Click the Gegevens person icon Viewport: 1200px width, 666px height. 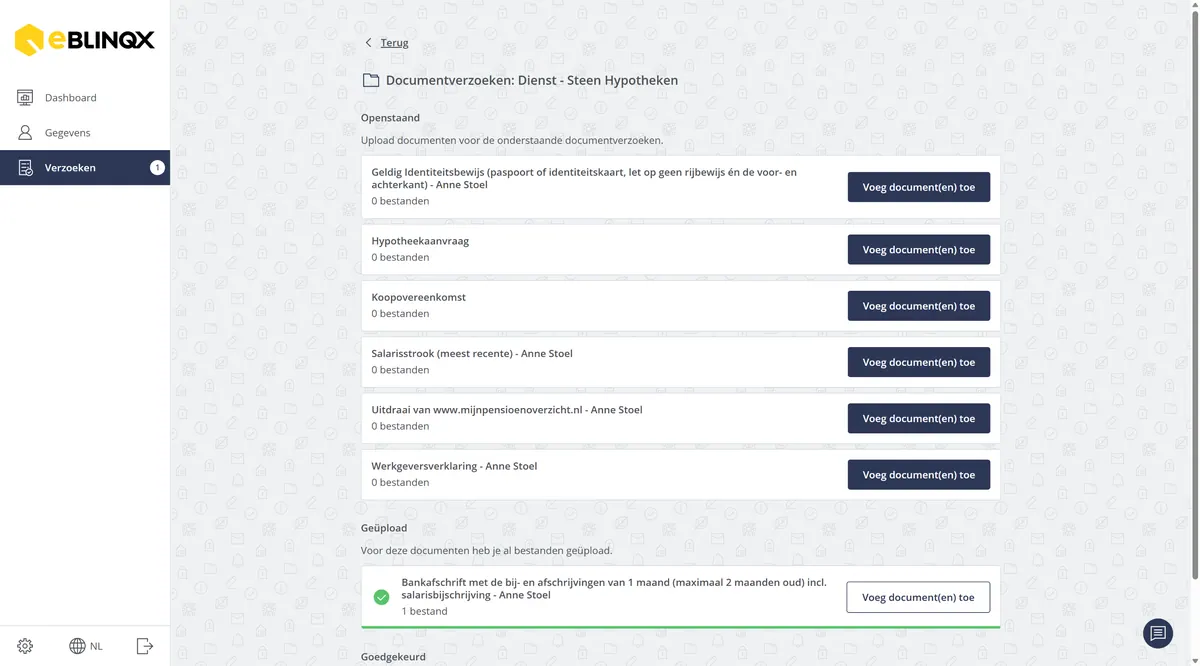point(26,132)
